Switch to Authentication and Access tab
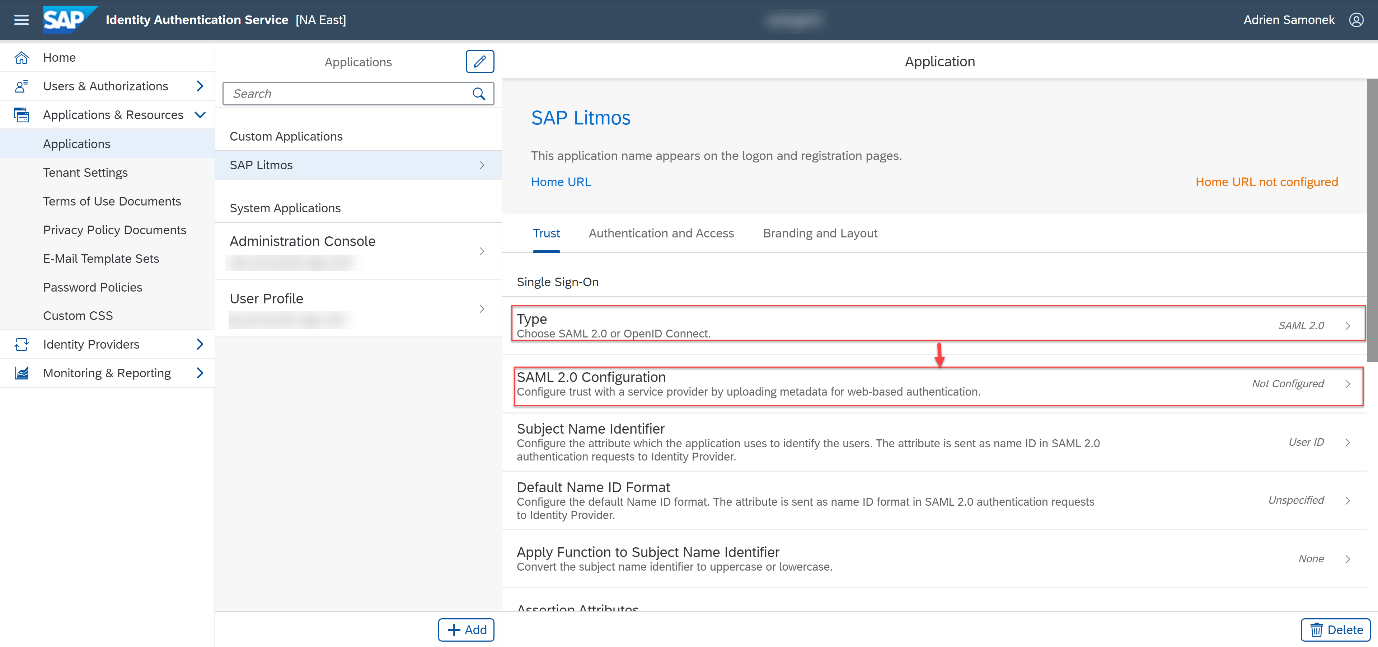The image size is (1378, 647). (661, 233)
